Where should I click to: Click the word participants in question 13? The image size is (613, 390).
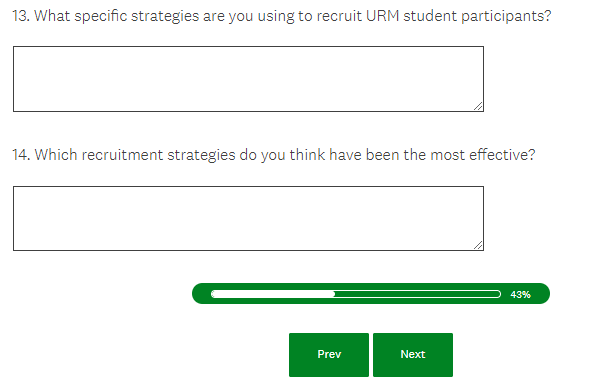(x=506, y=17)
